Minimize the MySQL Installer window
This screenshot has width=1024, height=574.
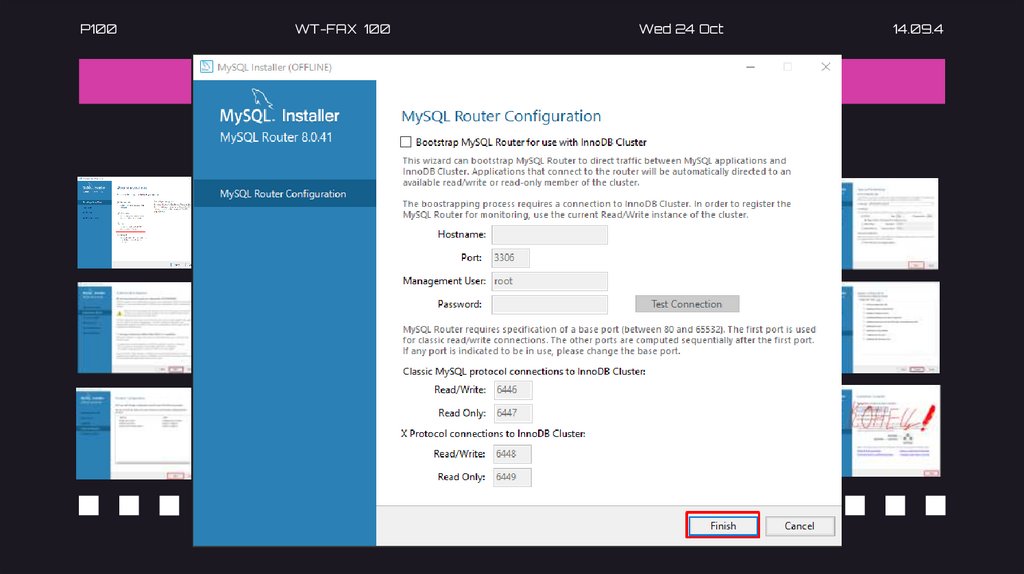coord(750,67)
